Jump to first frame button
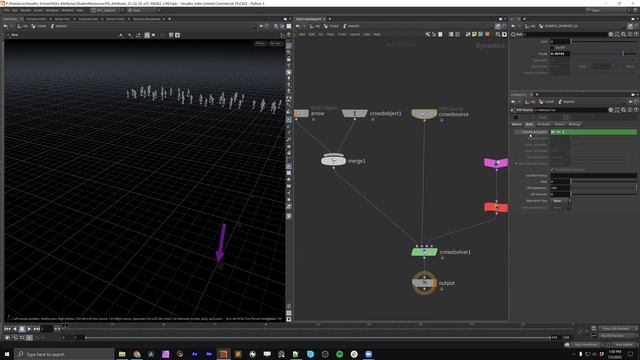Image resolution: width=640 pixels, height=360 pixels. (x=7, y=329)
